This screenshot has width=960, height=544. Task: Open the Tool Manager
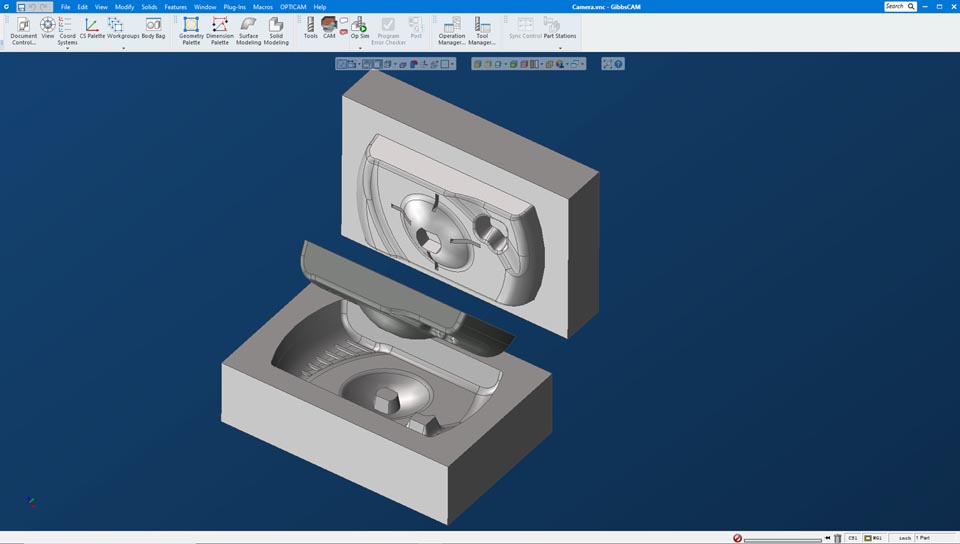(482, 30)
